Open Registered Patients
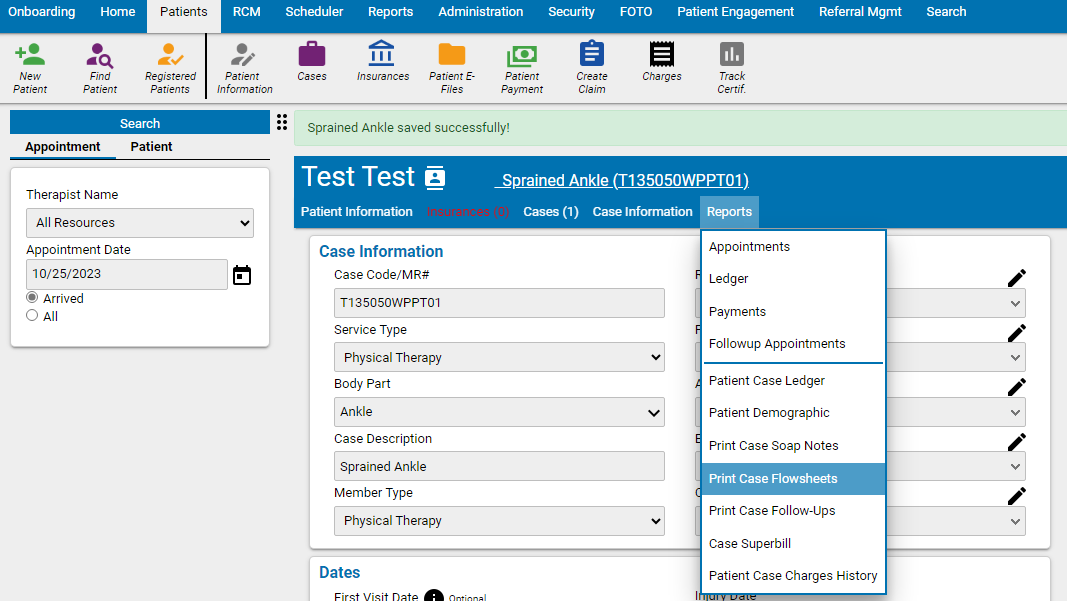 (x=169, y=67)
